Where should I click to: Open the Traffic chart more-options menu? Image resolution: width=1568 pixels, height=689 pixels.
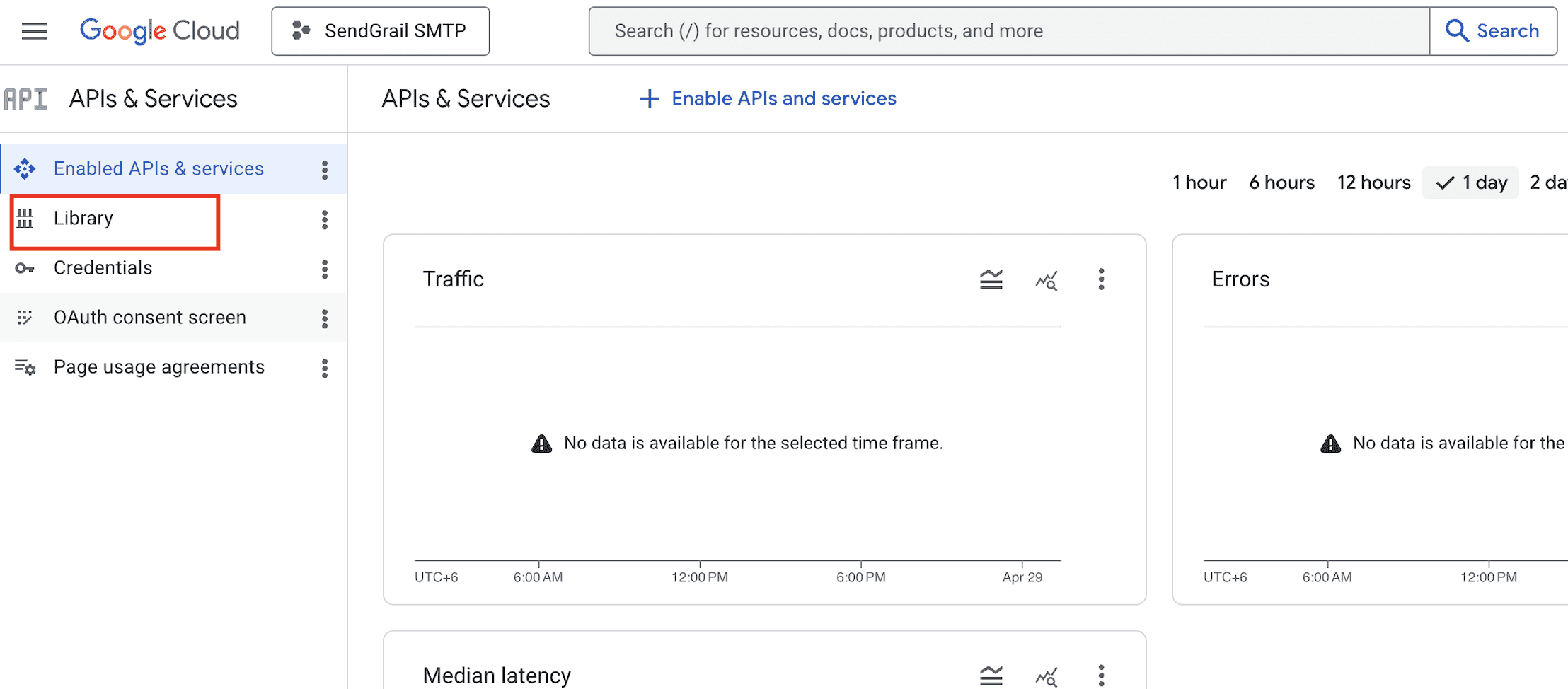[1101, 279]
